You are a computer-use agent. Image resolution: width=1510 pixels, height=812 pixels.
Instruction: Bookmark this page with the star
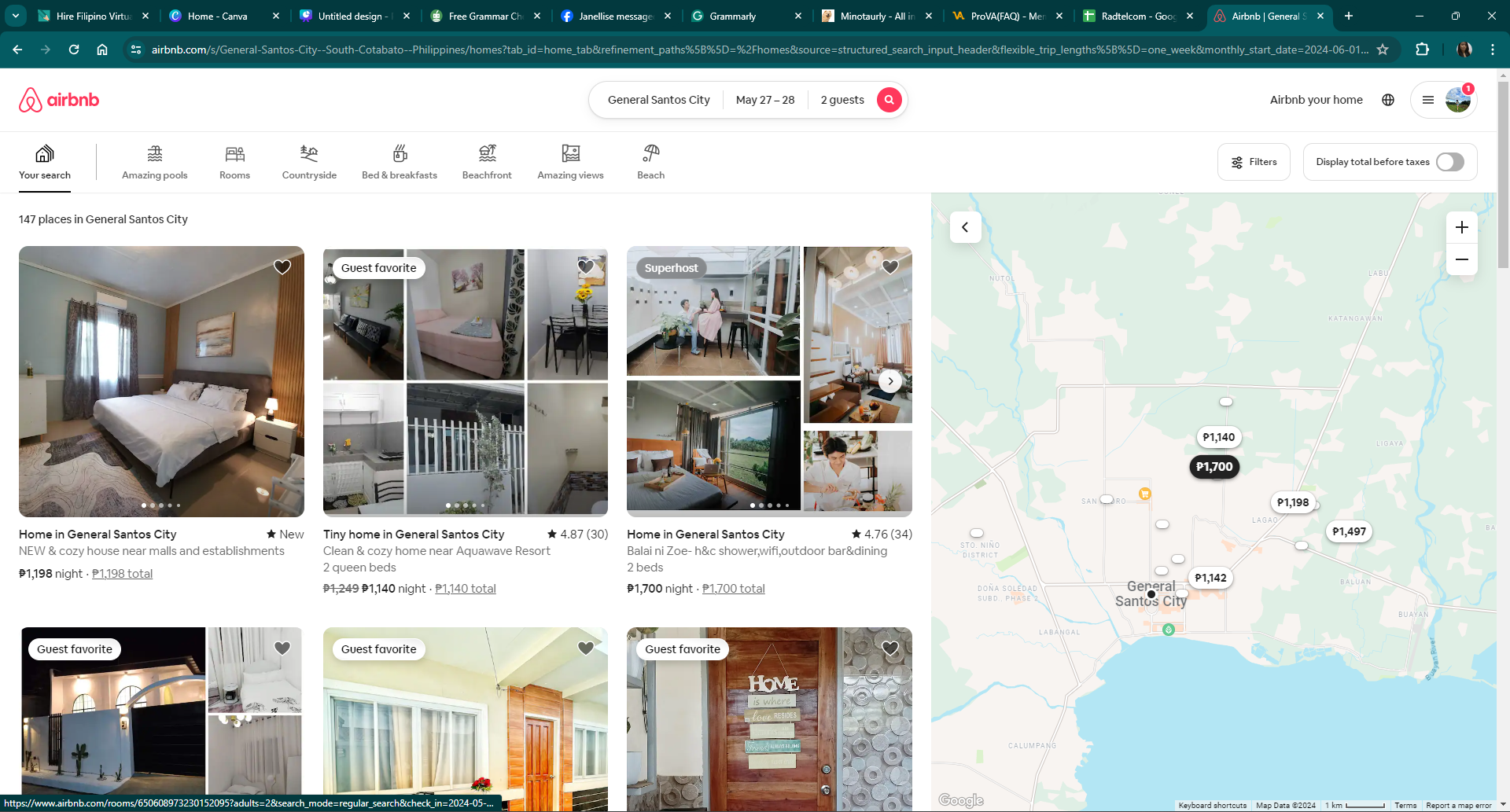click(1383, 50)
